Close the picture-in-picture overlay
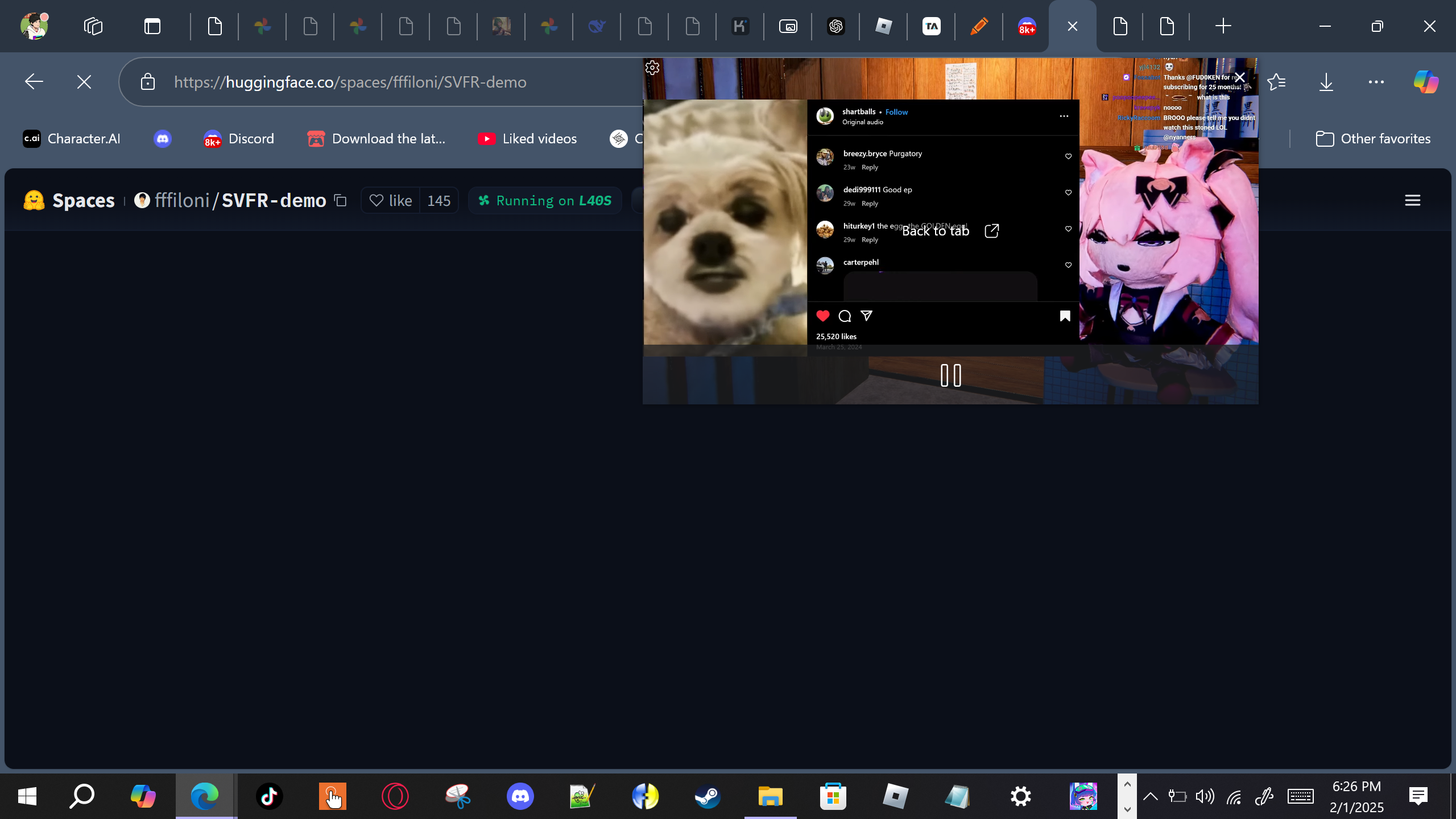The height and width of the screenshot is (819, 1456). tap(1239, 77)
